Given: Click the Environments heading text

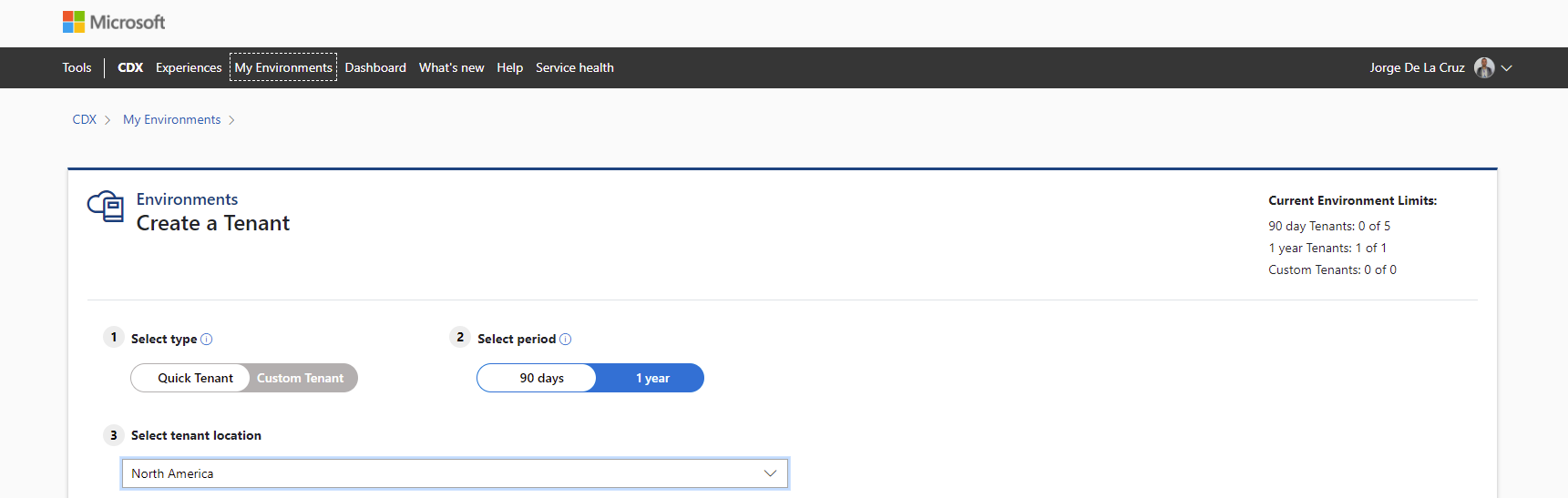Looking at the screenshot, I should tap(187, 199).
